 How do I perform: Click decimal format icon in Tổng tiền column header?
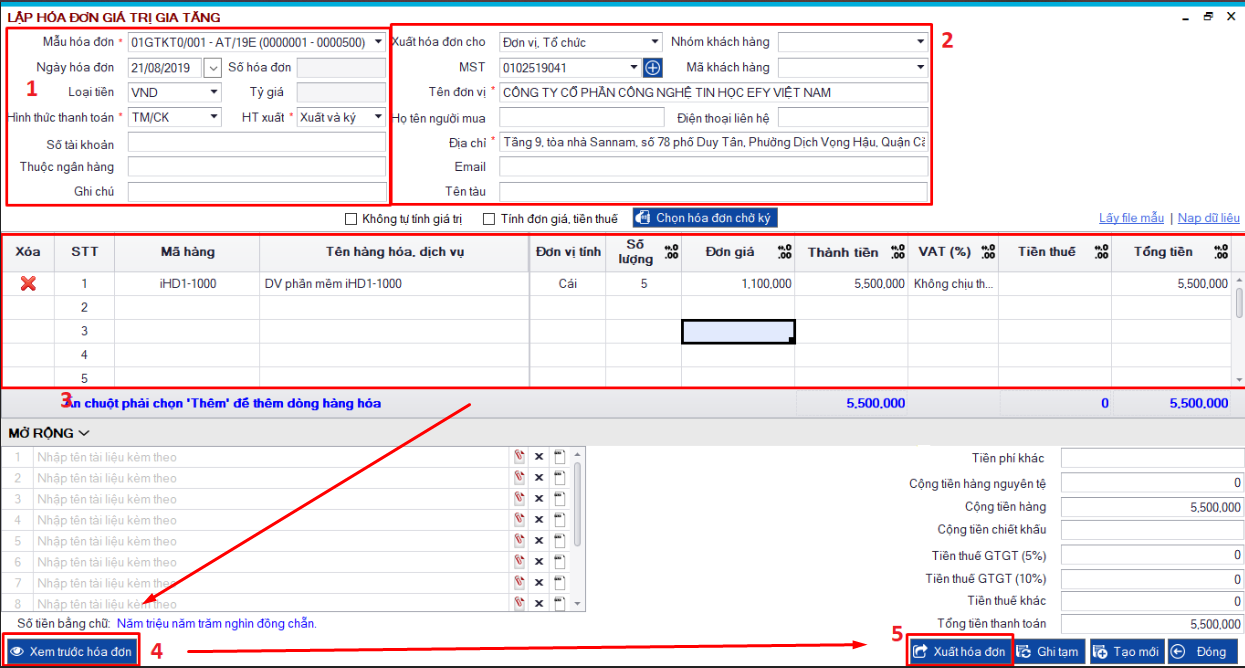[1221, 252]
